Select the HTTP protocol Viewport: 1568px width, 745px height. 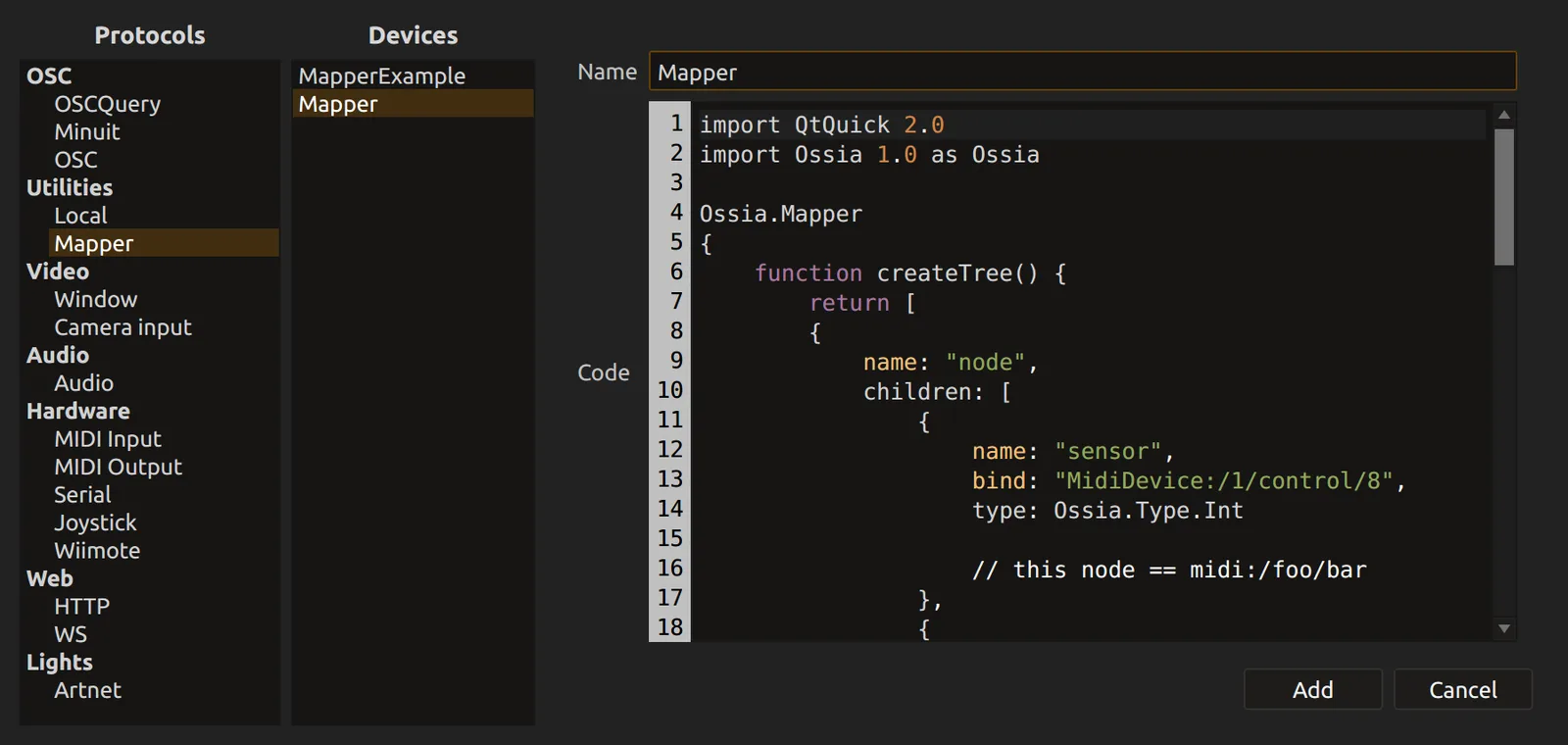(81, 607)
